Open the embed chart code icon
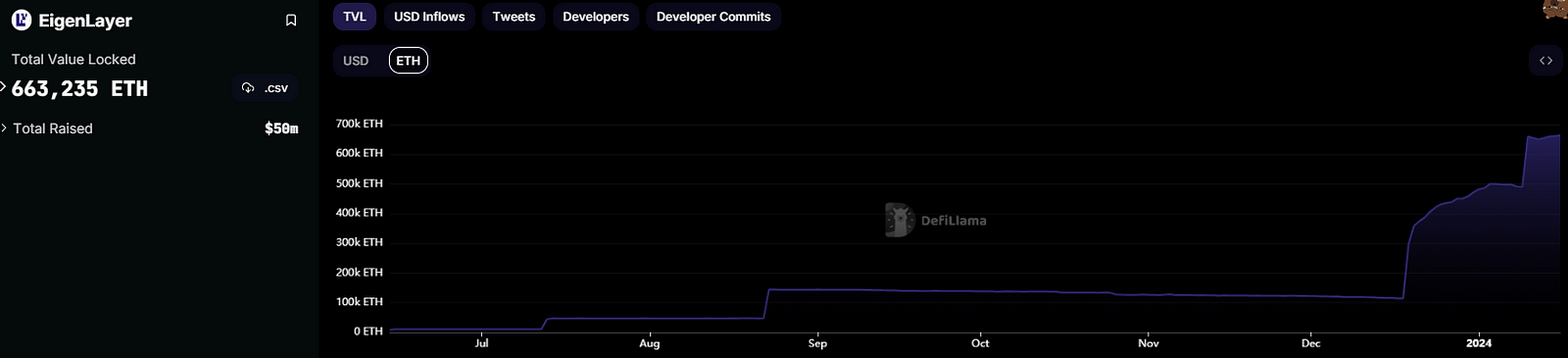This screenshot has height=358, width=1568. click(1545, 61)
